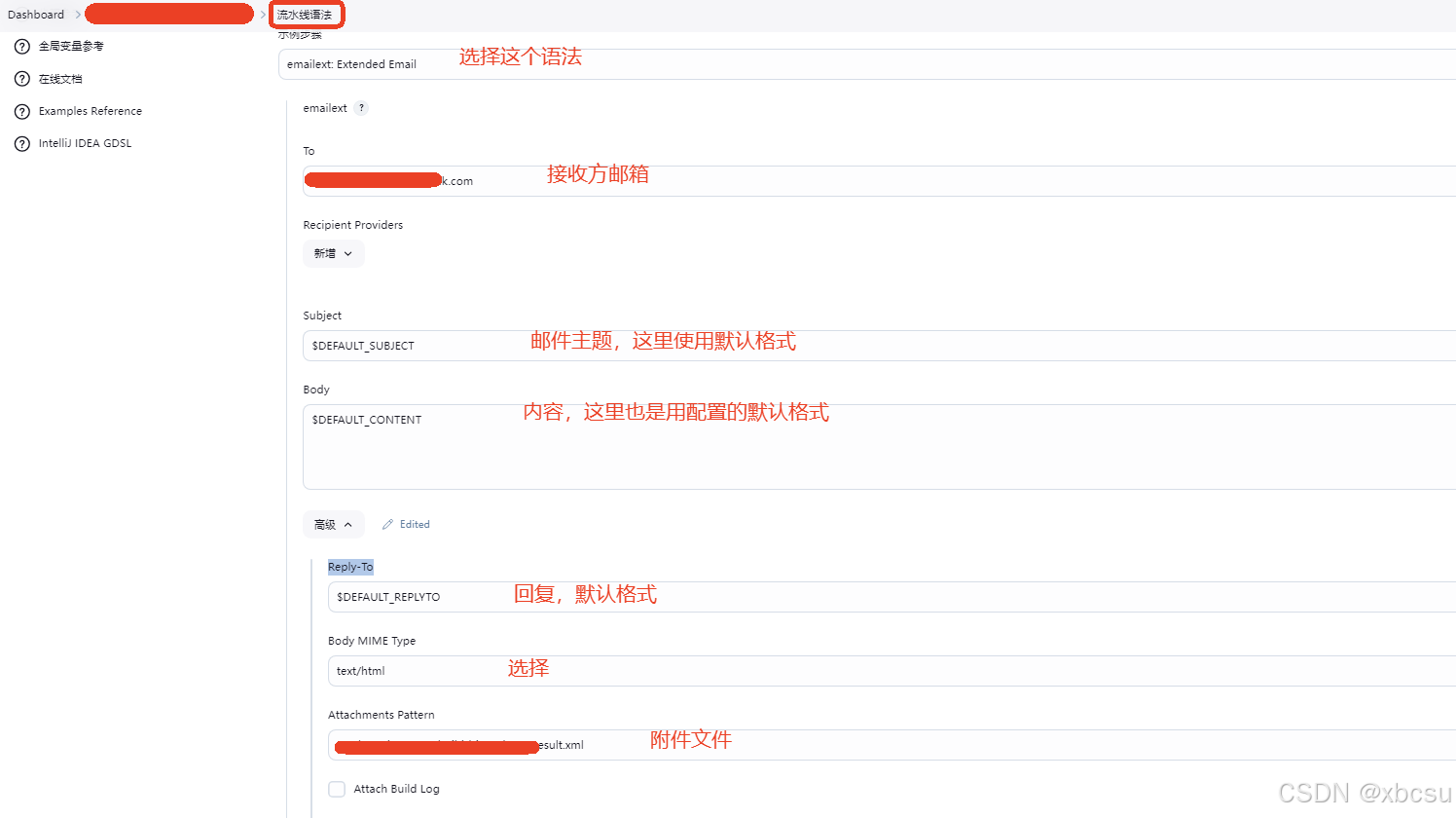The width and height of the screenshot is (1456, 818).
Task: Click the Subject field with $DEFAULT_SUBJECT
Action: [879, 346]
